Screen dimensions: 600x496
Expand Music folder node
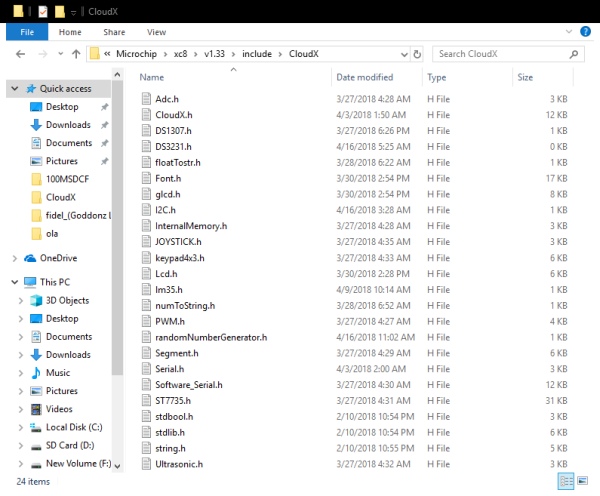(x=21, y=373)
